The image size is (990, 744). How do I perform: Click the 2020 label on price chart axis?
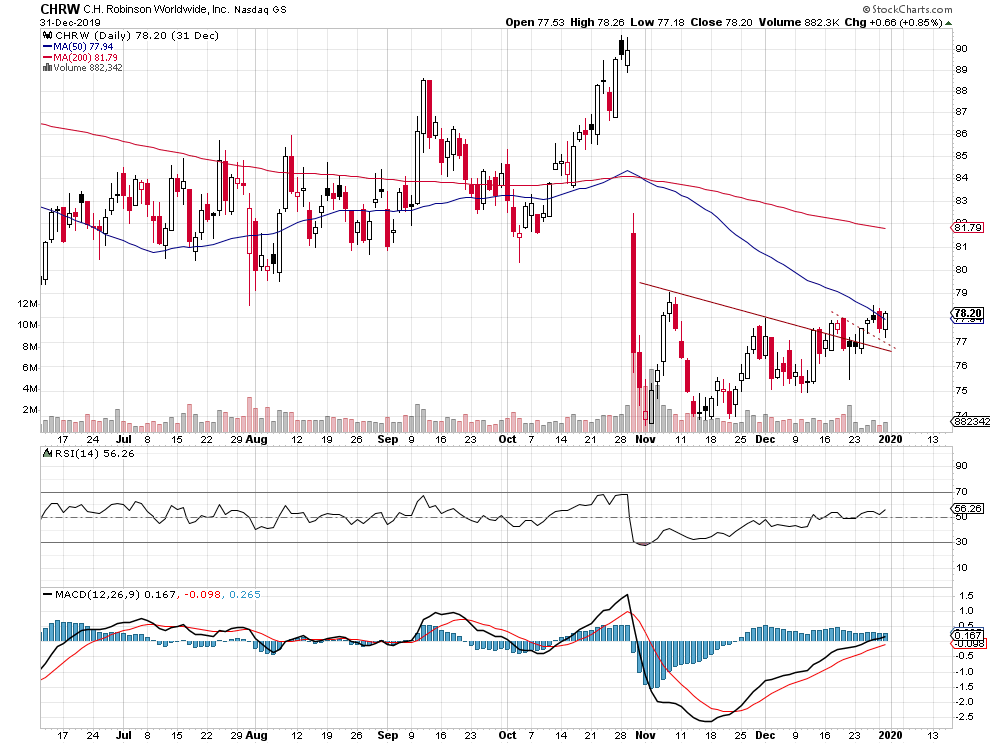point(891,439)
